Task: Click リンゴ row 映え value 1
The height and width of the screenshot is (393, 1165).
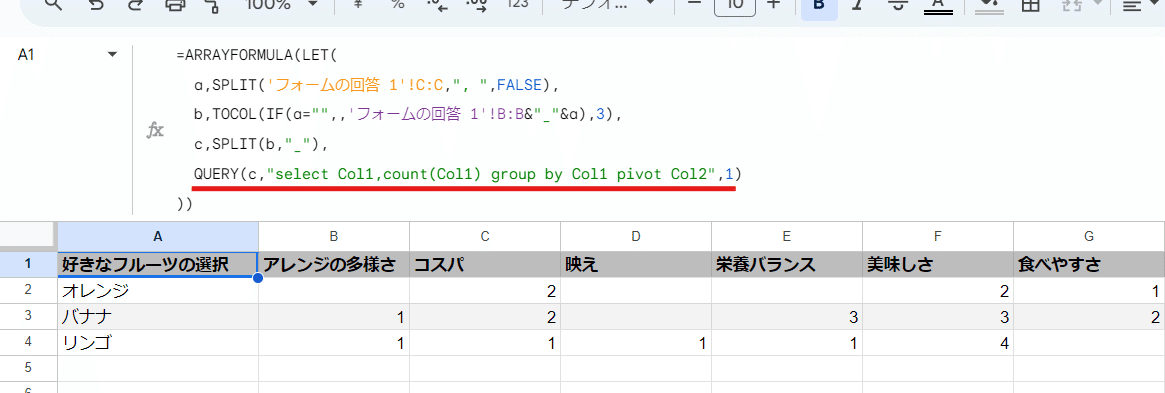Action: 635,342
